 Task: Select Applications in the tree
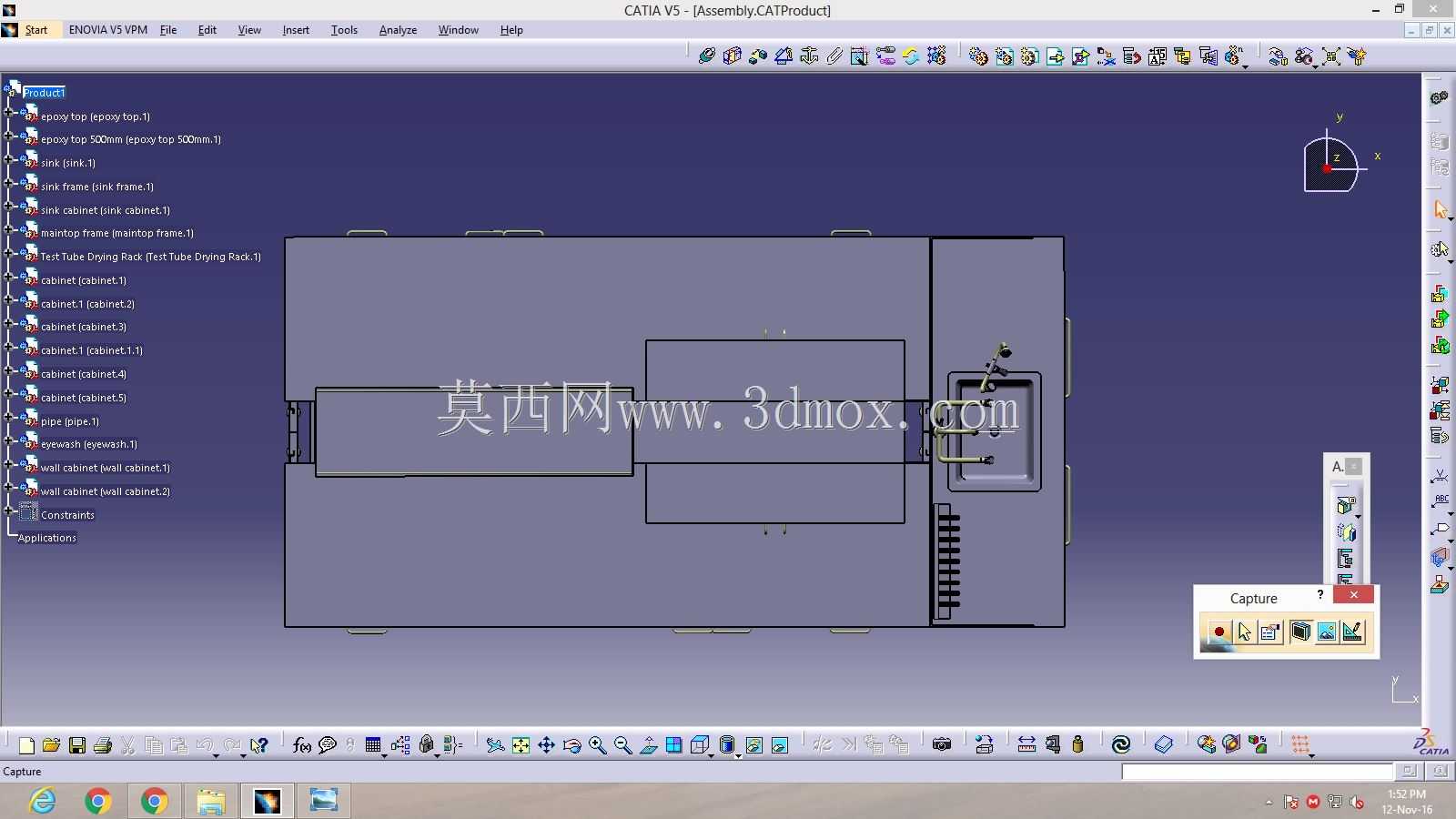pos(47,538)
